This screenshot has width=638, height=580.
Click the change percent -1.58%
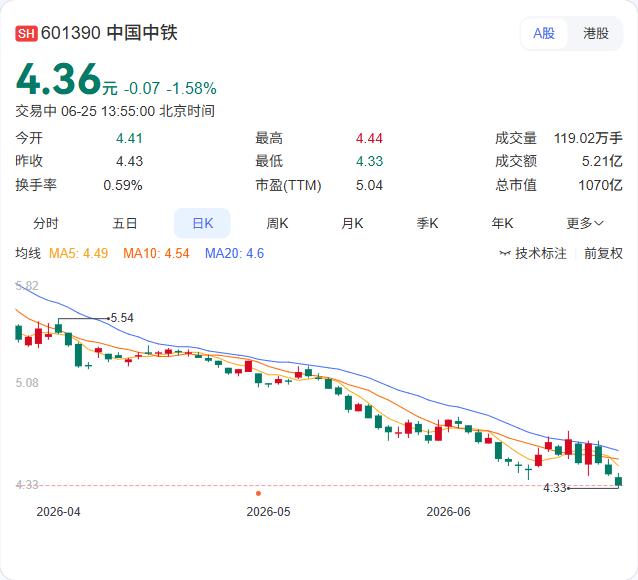click(x=191, y=88)
